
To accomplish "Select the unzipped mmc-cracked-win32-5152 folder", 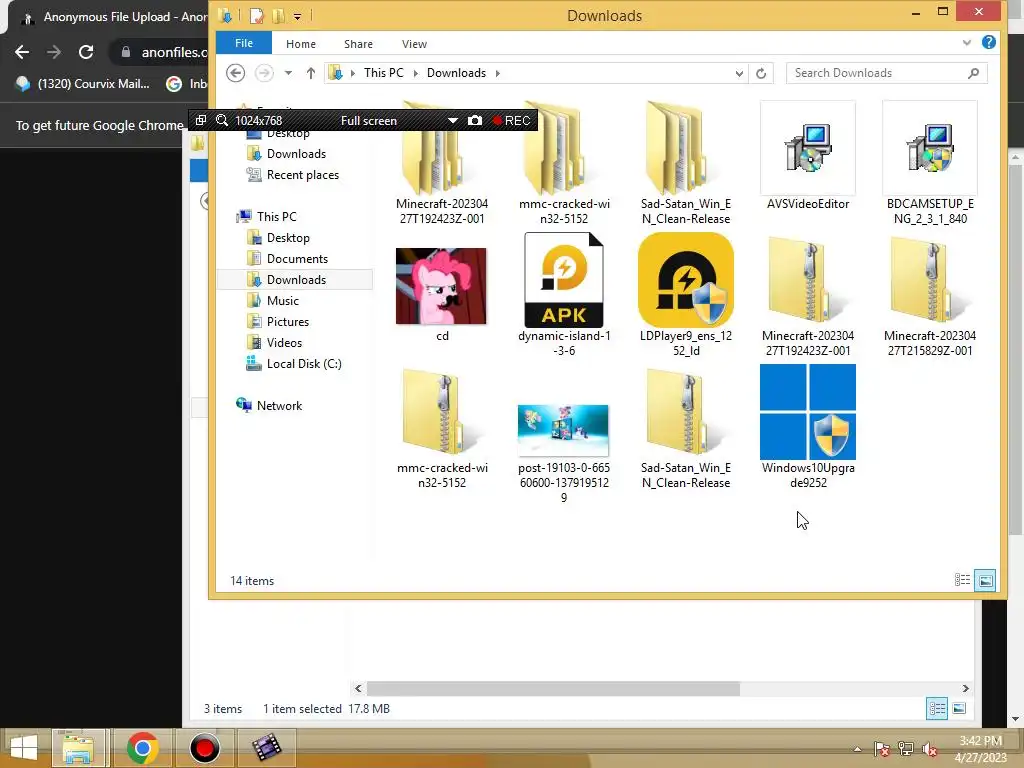I will (x=564, y=163).
